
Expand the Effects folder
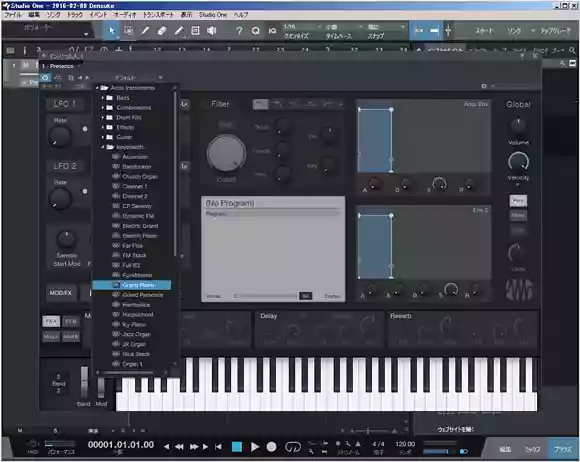103,127
